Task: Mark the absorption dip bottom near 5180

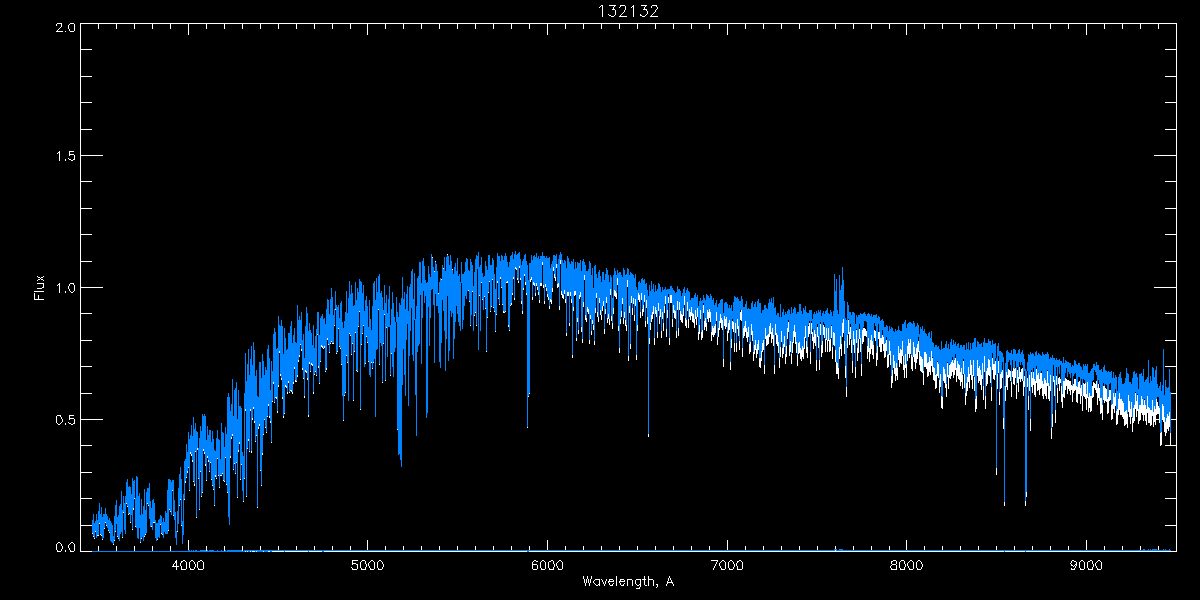Action: point(400,462)
